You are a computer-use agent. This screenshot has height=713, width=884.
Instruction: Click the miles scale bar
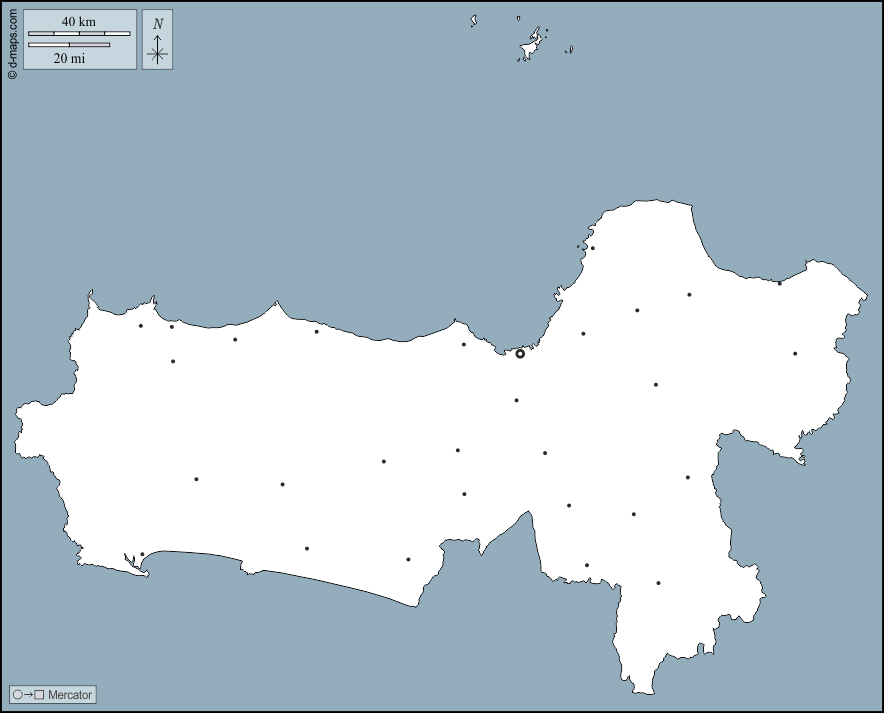pyautogui.click(x=69, y=45)
